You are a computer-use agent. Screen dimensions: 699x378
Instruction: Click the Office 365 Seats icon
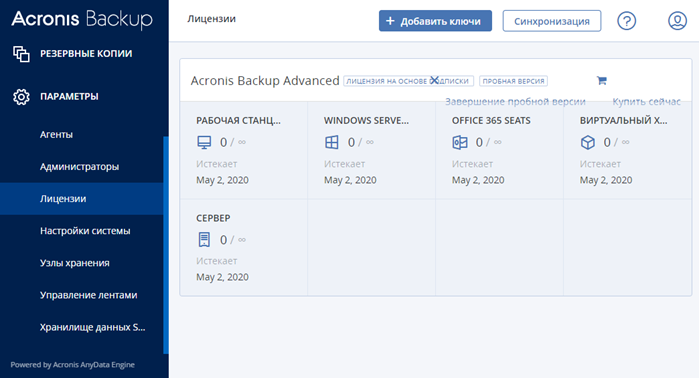460,142
